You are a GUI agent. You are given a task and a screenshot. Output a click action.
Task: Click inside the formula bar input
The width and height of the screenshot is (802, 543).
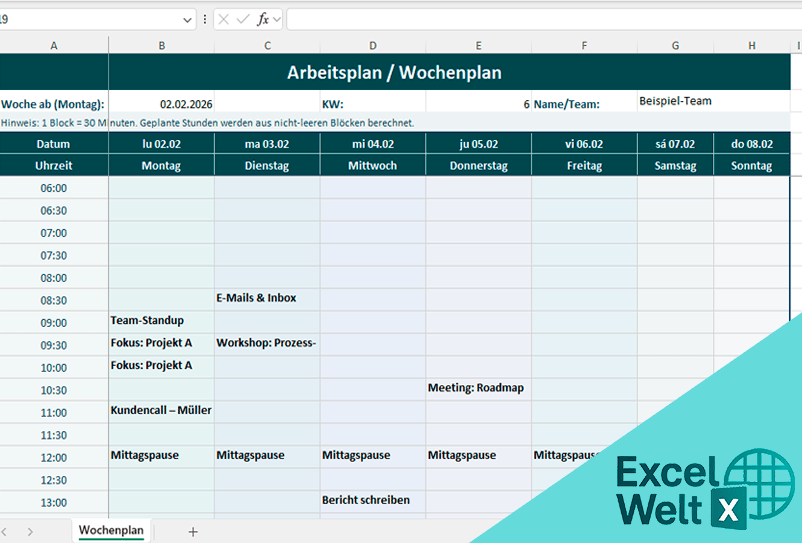(540, 19)
